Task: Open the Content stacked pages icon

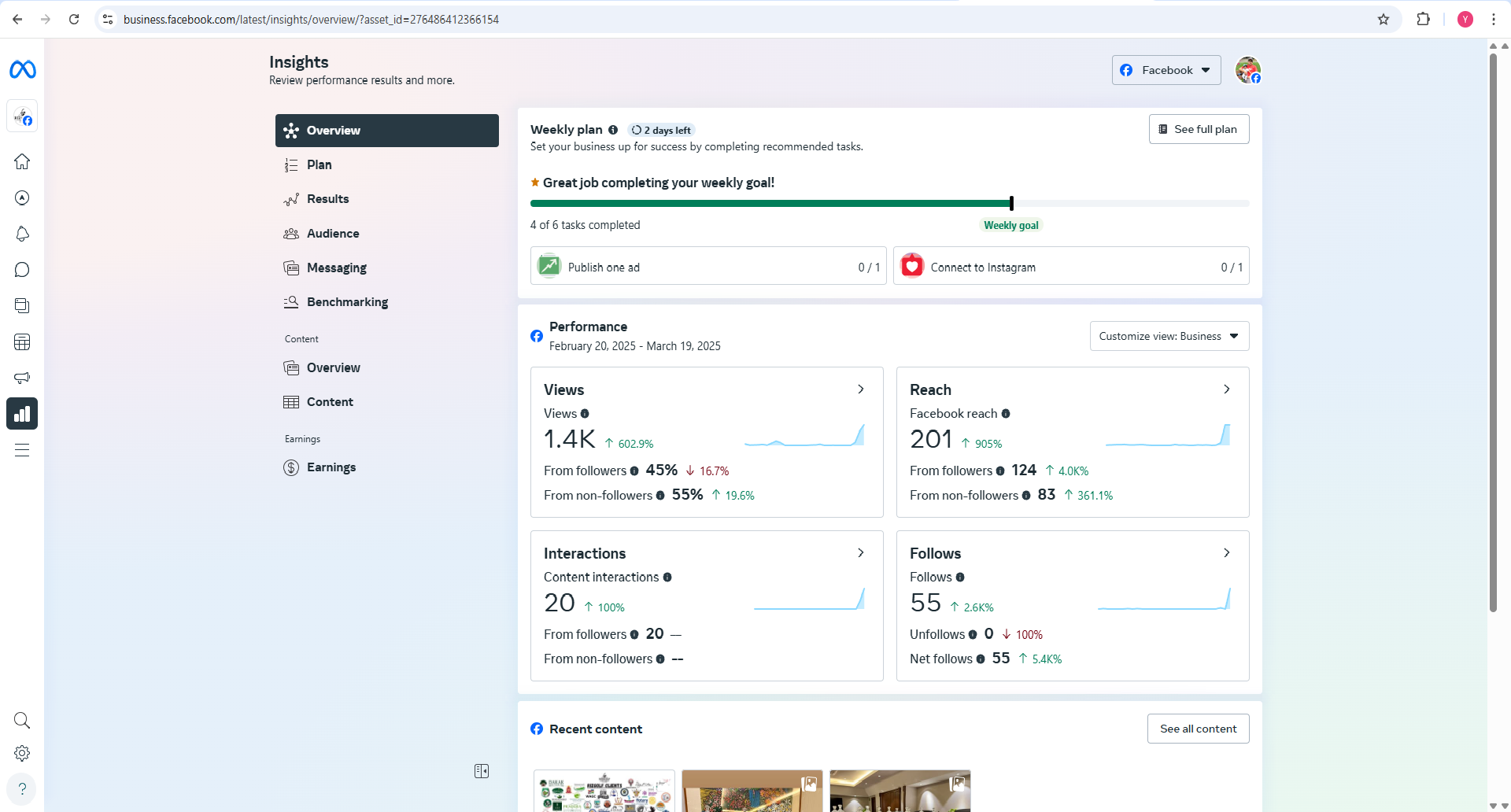Action: [22, 305]
